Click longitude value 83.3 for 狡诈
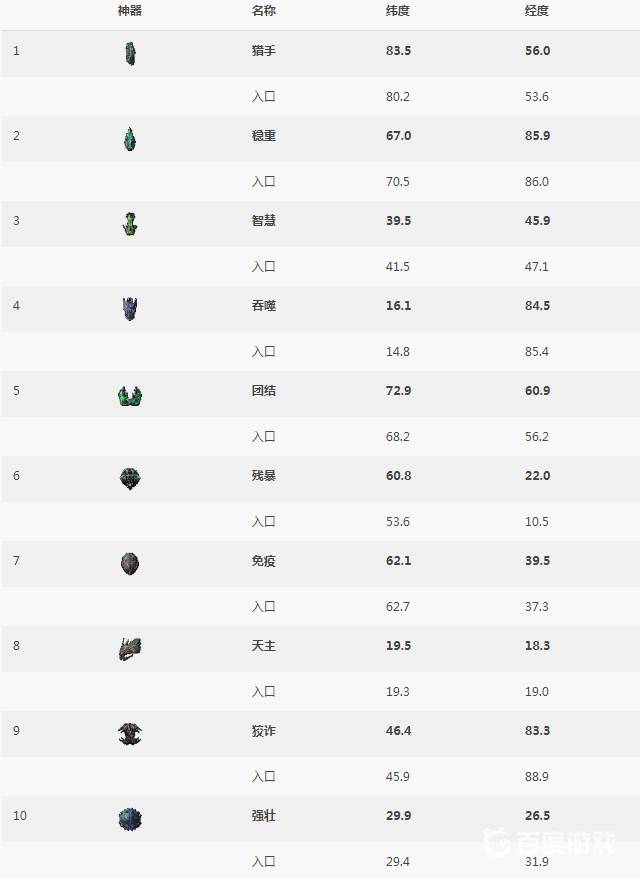This screenshot has height=878, width=640. click(538, 731)
